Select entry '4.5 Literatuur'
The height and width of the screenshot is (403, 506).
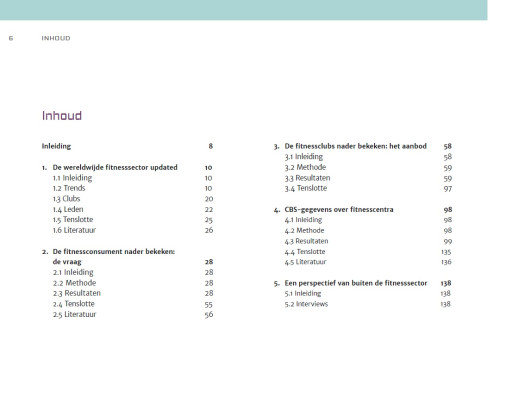pos(305,262)
